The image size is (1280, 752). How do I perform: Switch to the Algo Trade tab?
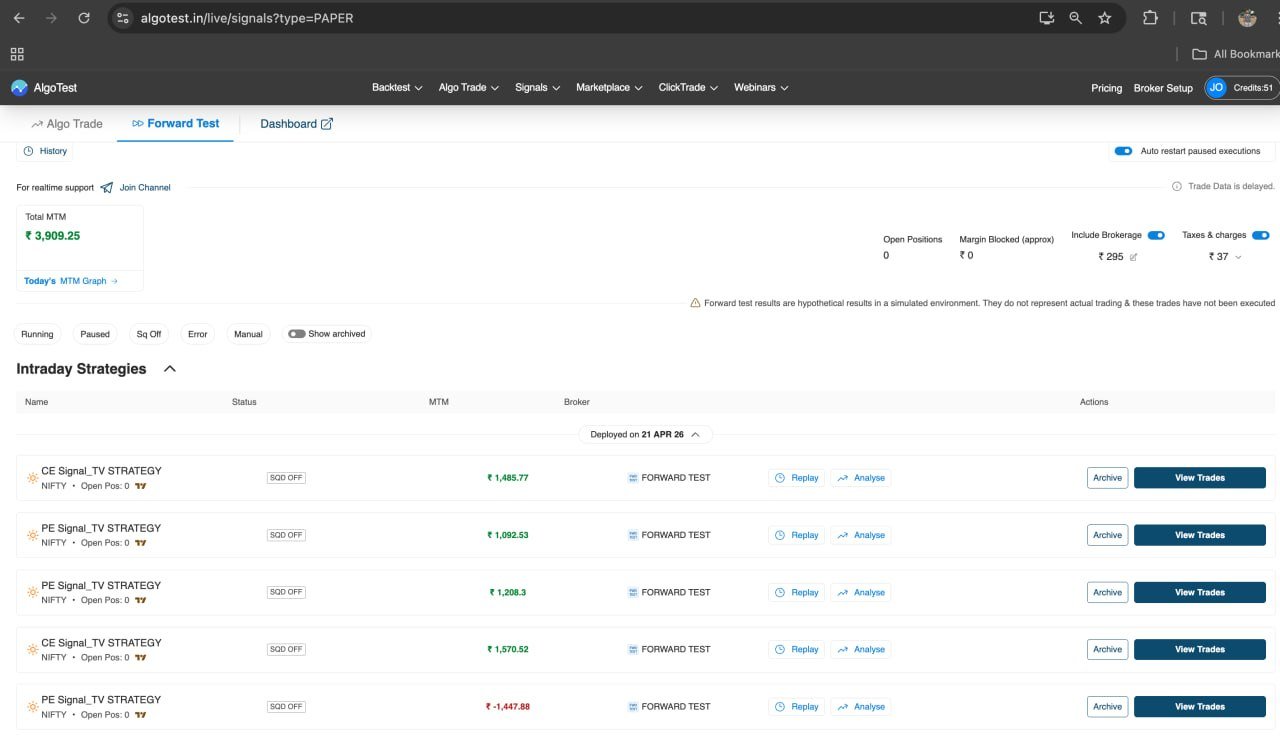[67, 124]
